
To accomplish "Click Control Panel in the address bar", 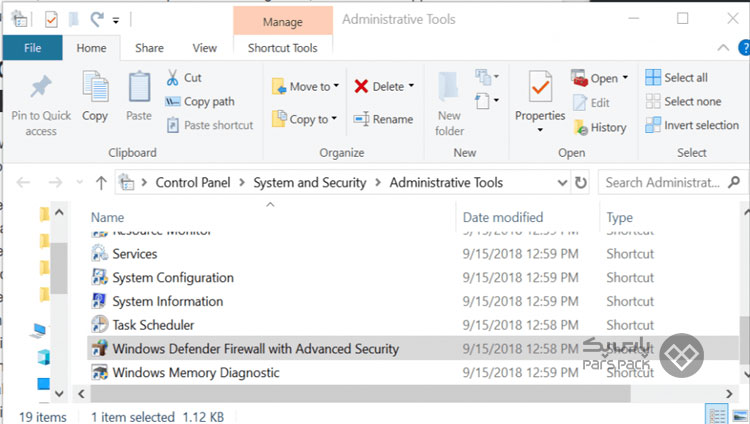I will pos(193,182).
